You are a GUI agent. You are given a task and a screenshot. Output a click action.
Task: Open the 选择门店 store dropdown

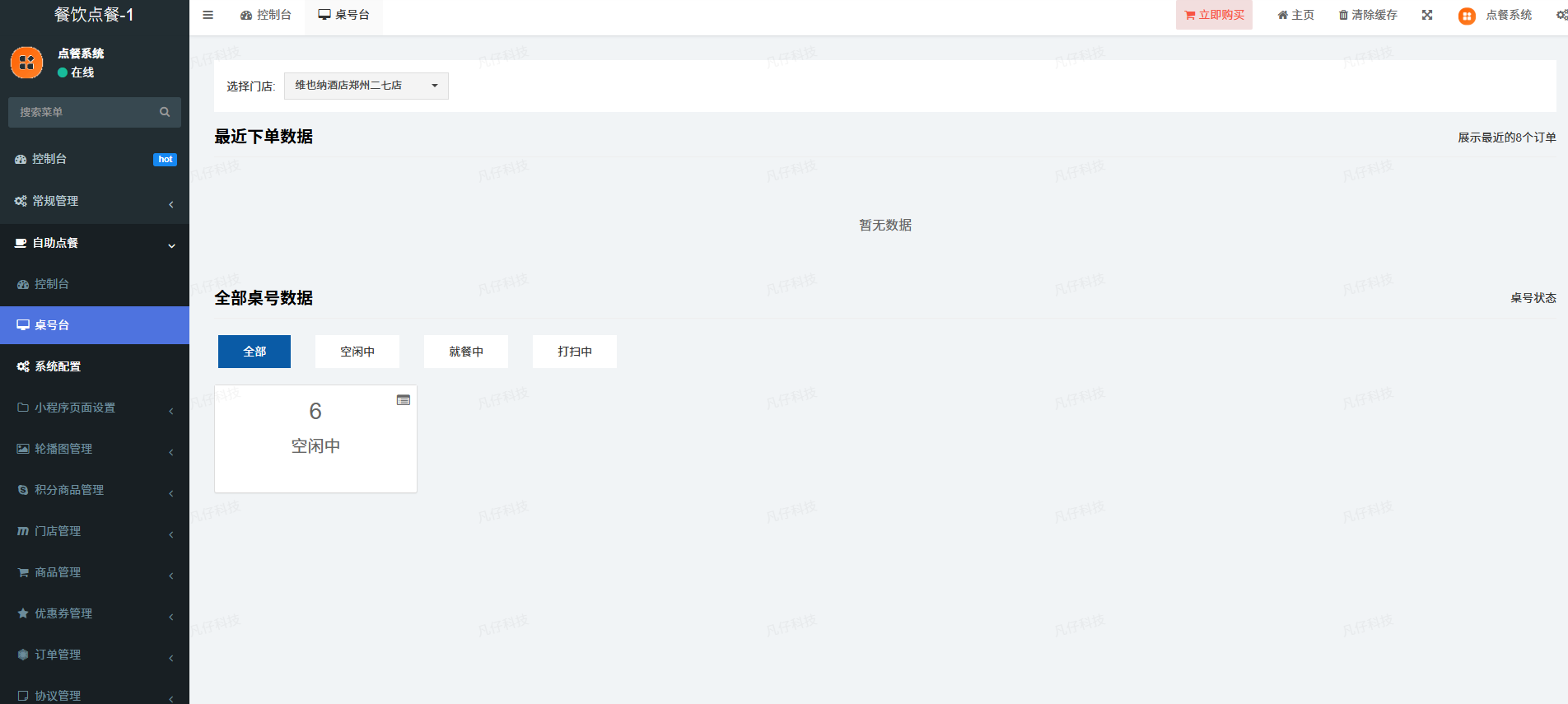click(366, 86)
